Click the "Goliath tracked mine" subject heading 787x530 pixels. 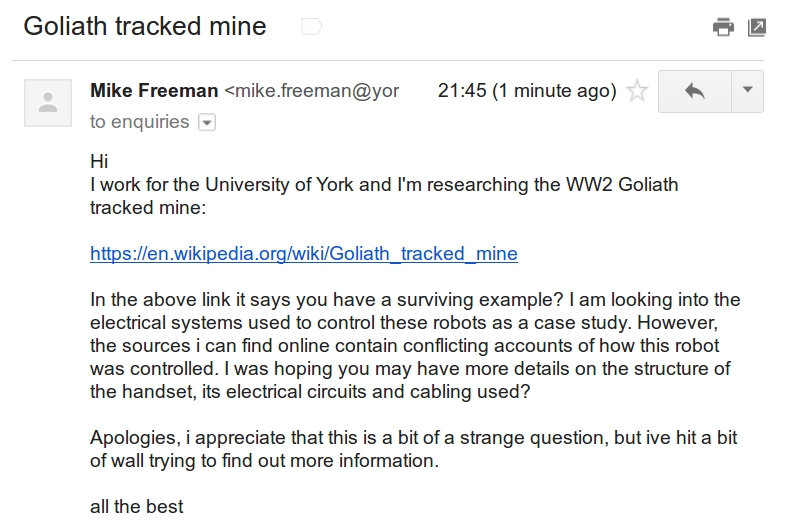[145, 27]
